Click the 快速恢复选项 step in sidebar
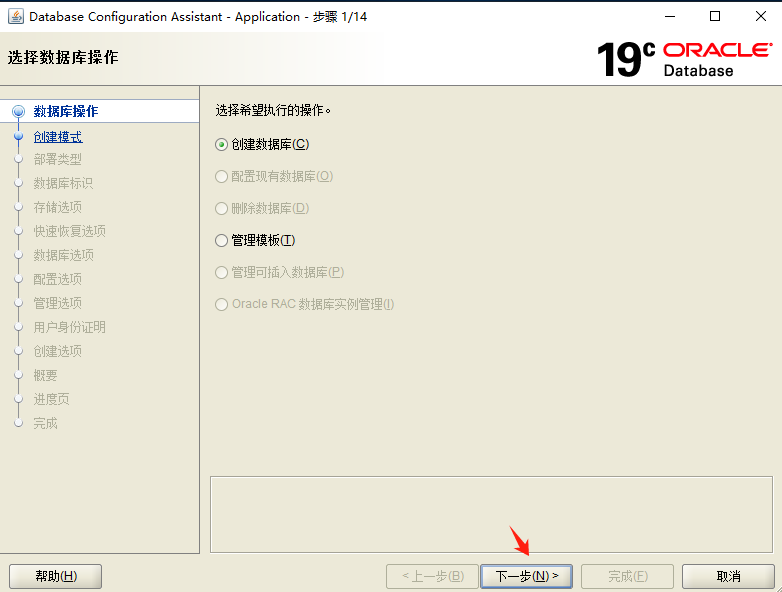 tap(69, 231)
